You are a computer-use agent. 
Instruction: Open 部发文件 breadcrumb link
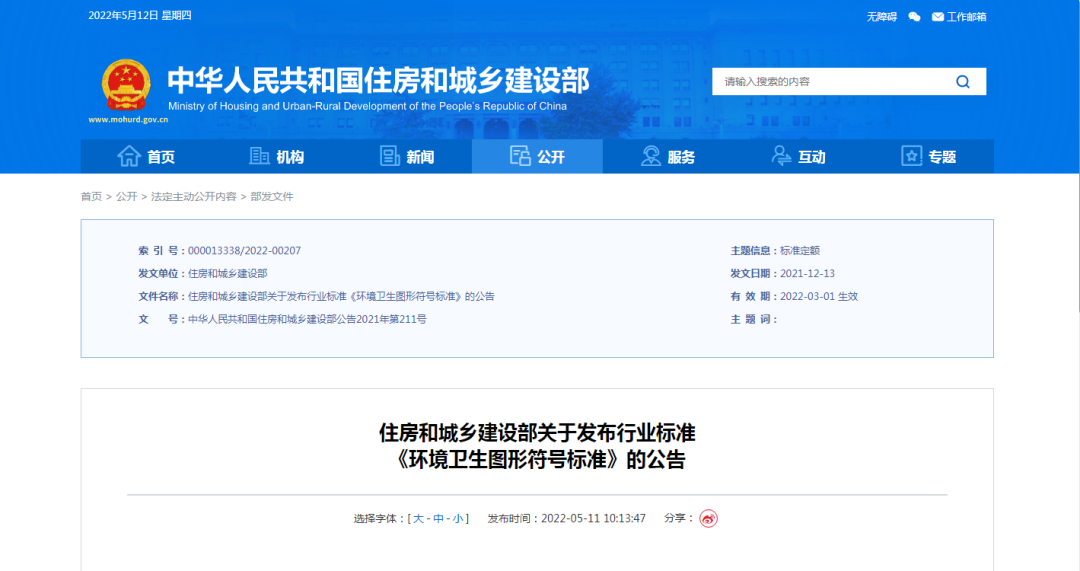click(x=271, y=196)
